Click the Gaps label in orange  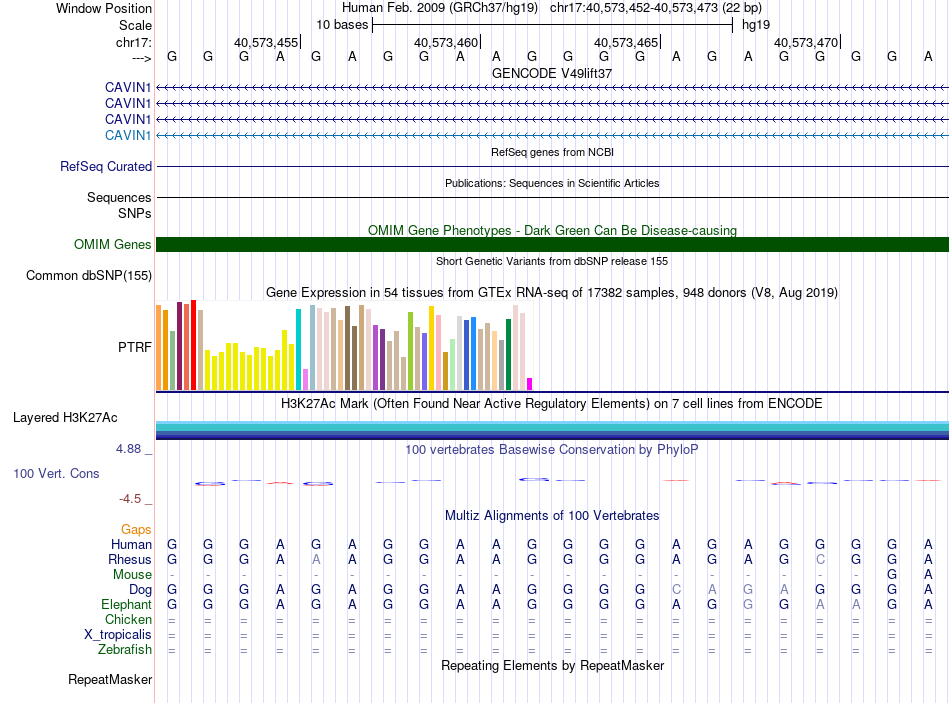136,529
